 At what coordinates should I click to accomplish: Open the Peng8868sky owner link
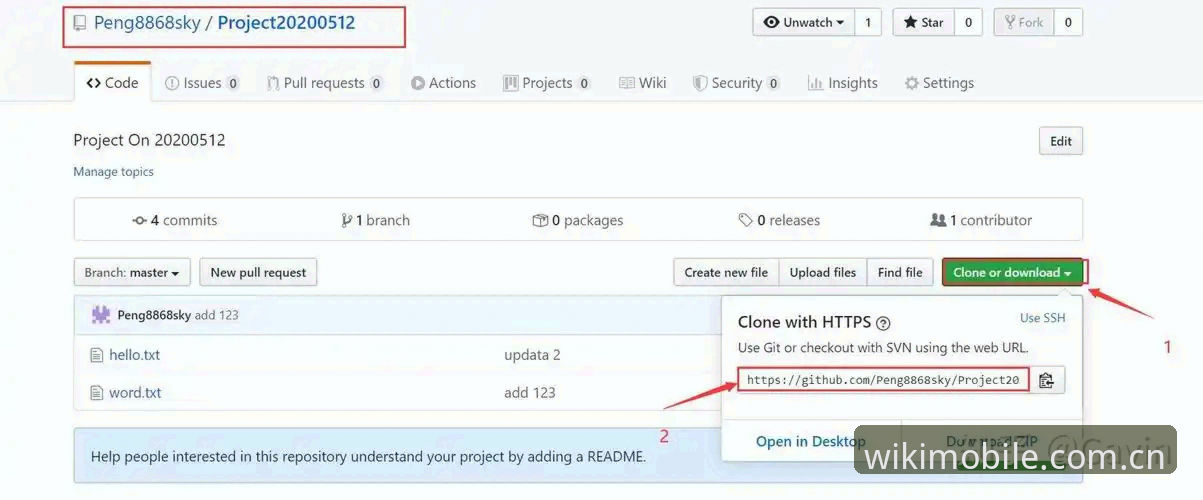click(147, 22)
